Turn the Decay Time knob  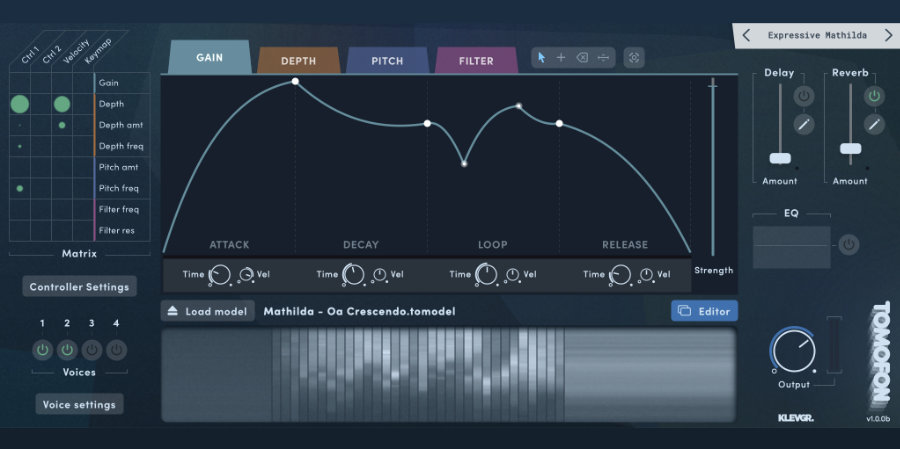click(x=354, y=274)
